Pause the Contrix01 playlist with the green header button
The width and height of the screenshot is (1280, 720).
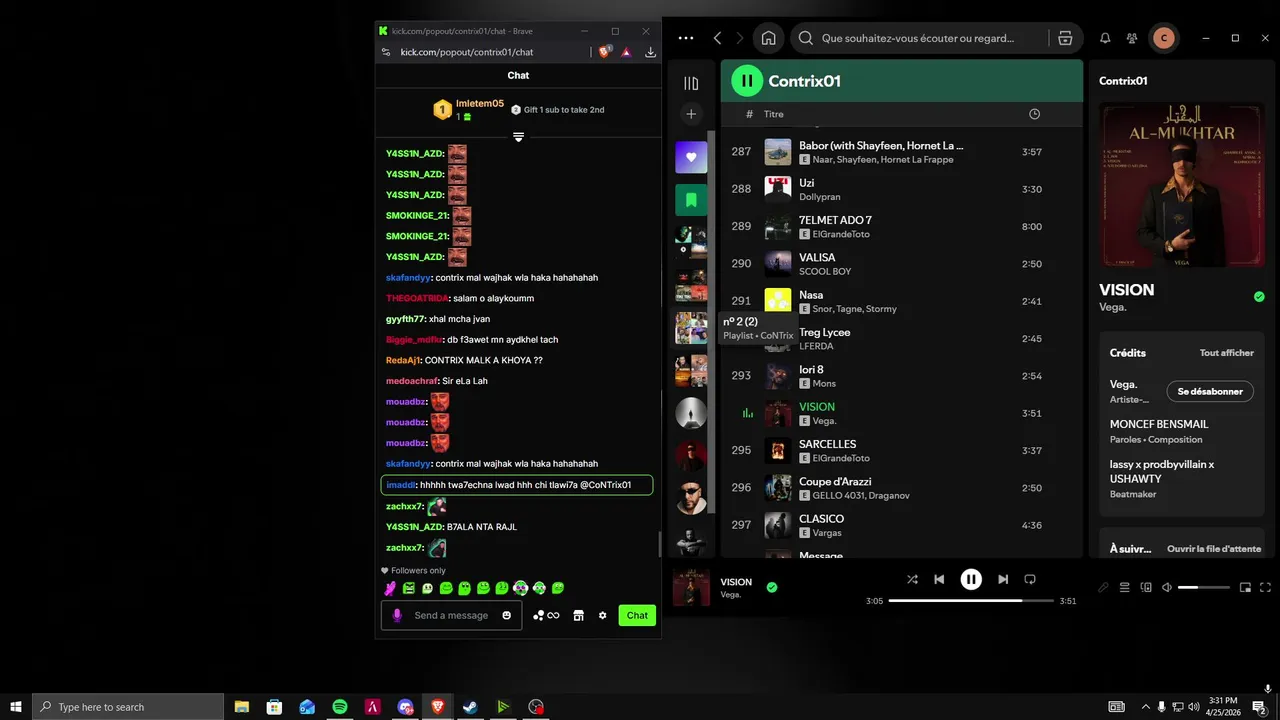pyautogui.click(x=747, y=81)
